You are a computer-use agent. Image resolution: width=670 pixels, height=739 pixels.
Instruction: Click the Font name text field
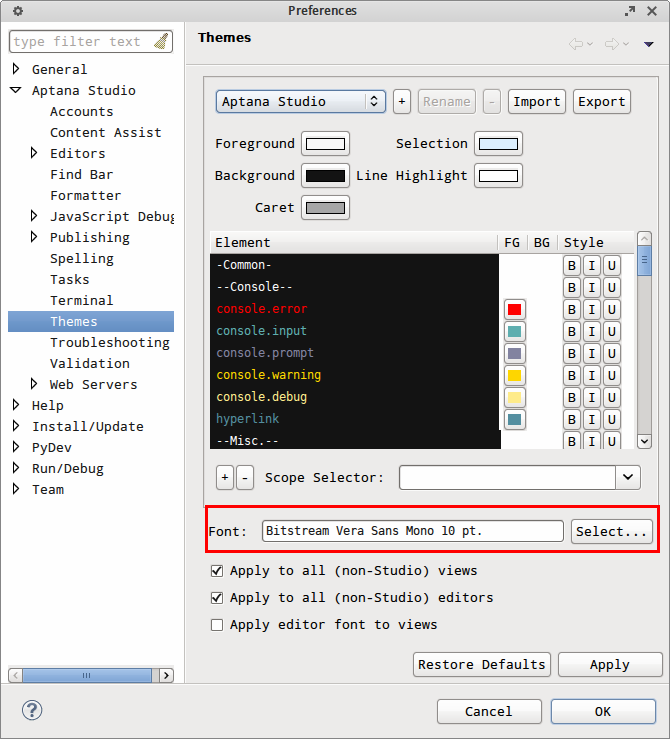coord(413,531)
